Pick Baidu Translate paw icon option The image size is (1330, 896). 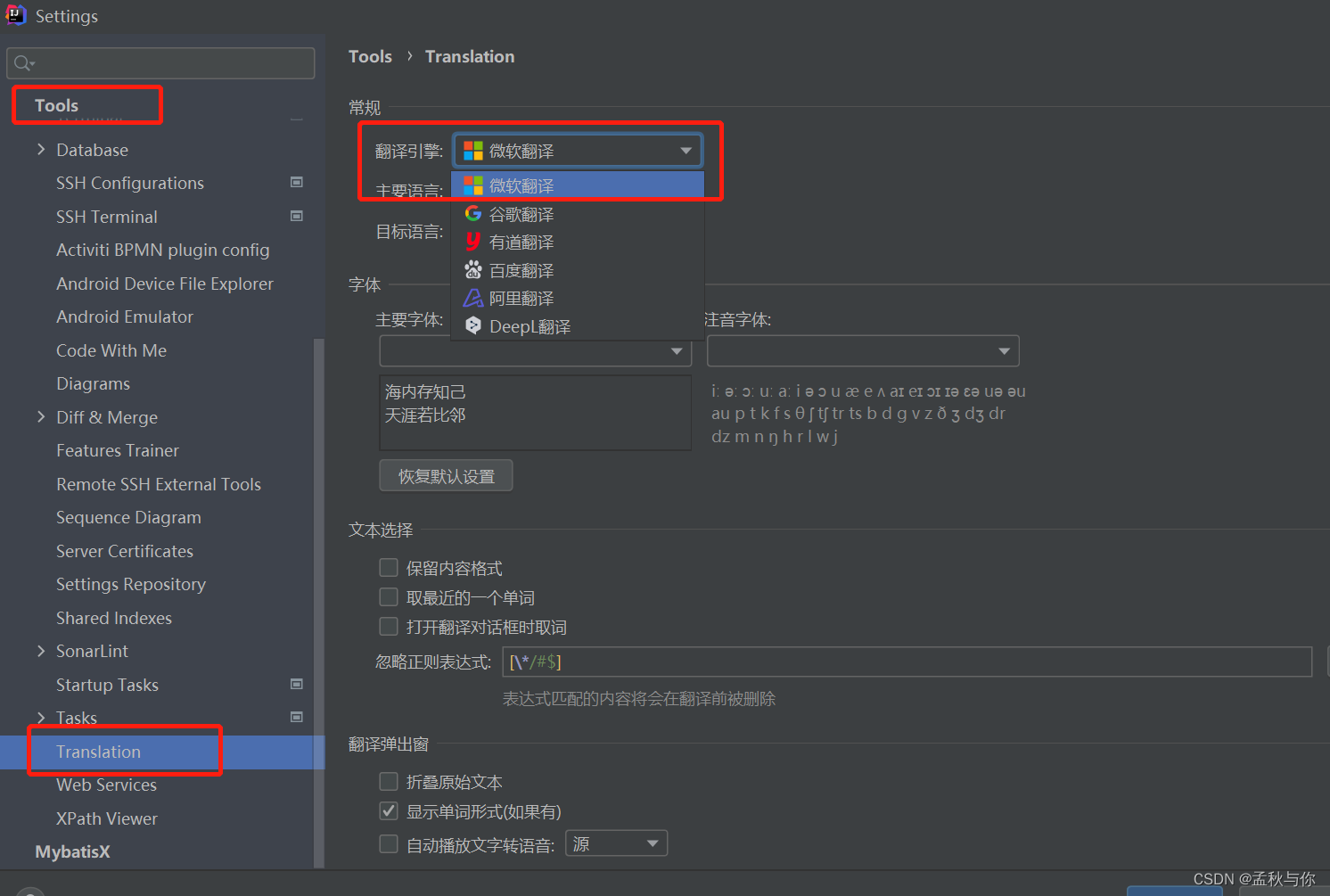coord(473,270)
